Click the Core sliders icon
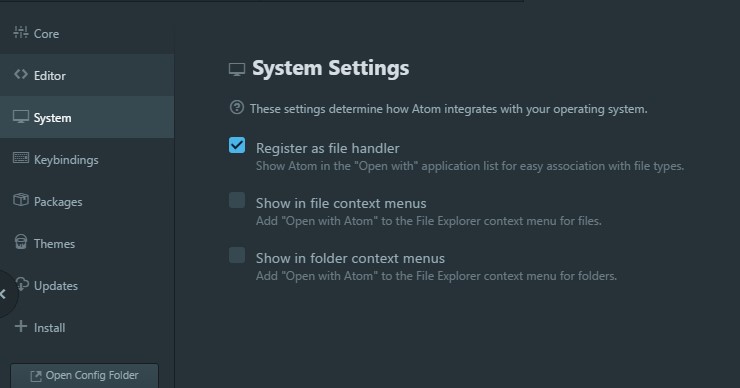 [21, 32]
